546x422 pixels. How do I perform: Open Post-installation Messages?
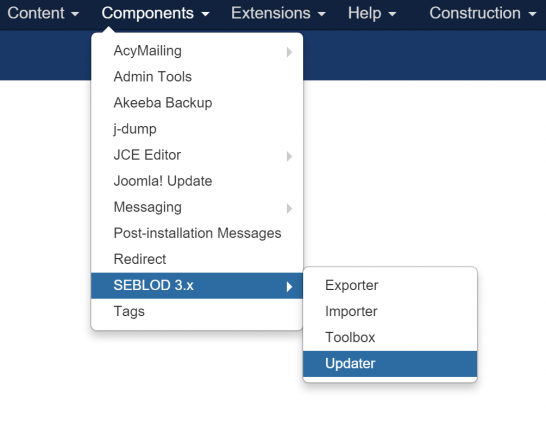pyautogui.click(x=197, y=233)
